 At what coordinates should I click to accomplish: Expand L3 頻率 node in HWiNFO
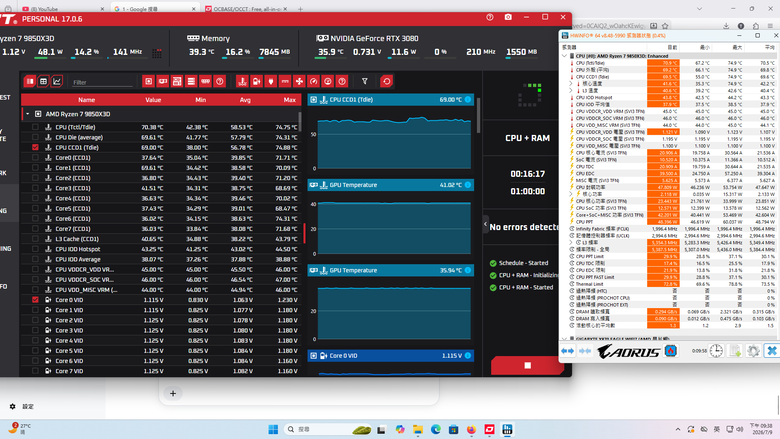coord(571,242)
